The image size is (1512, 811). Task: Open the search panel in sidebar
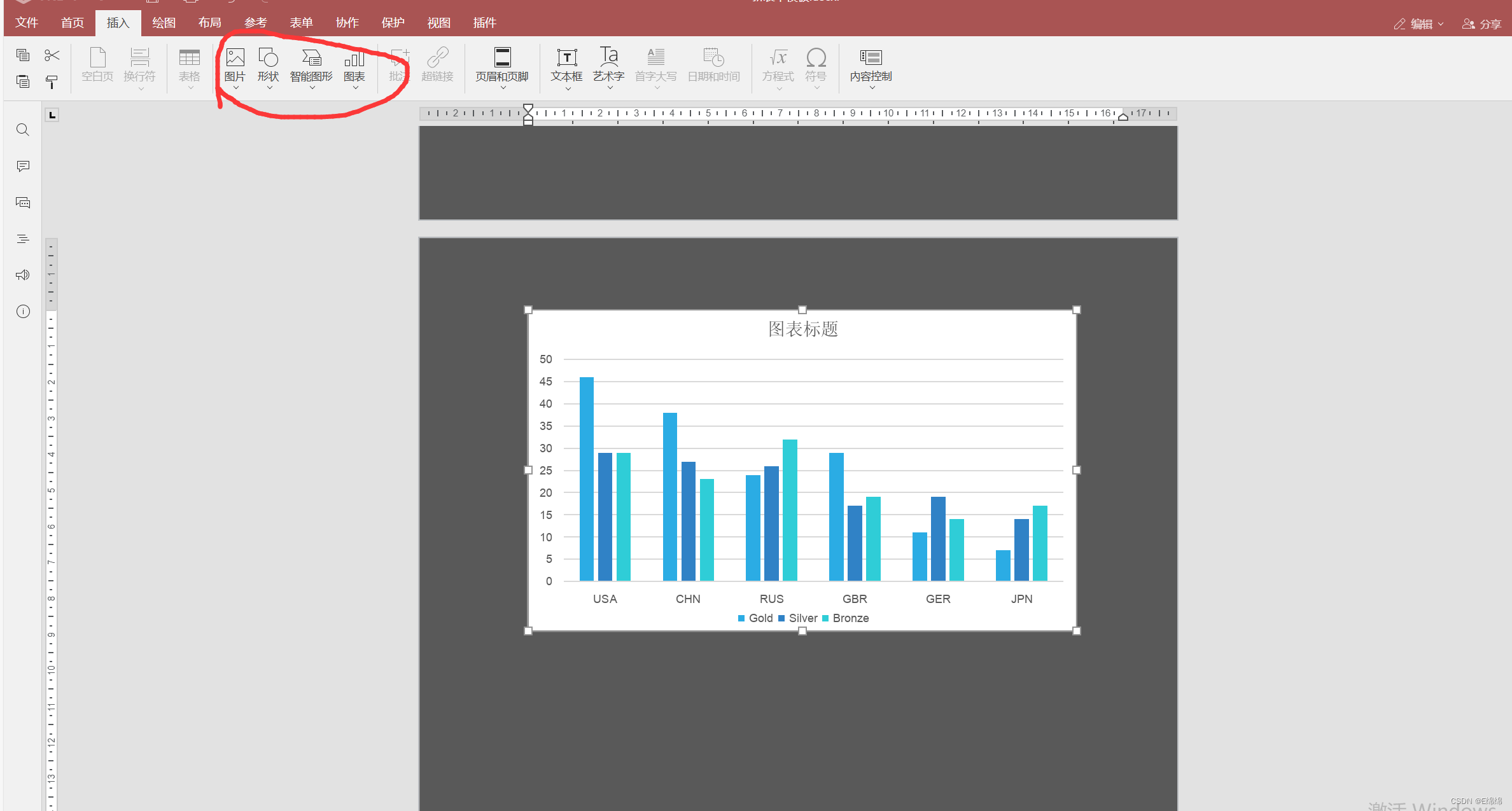[x=23, y=130]
